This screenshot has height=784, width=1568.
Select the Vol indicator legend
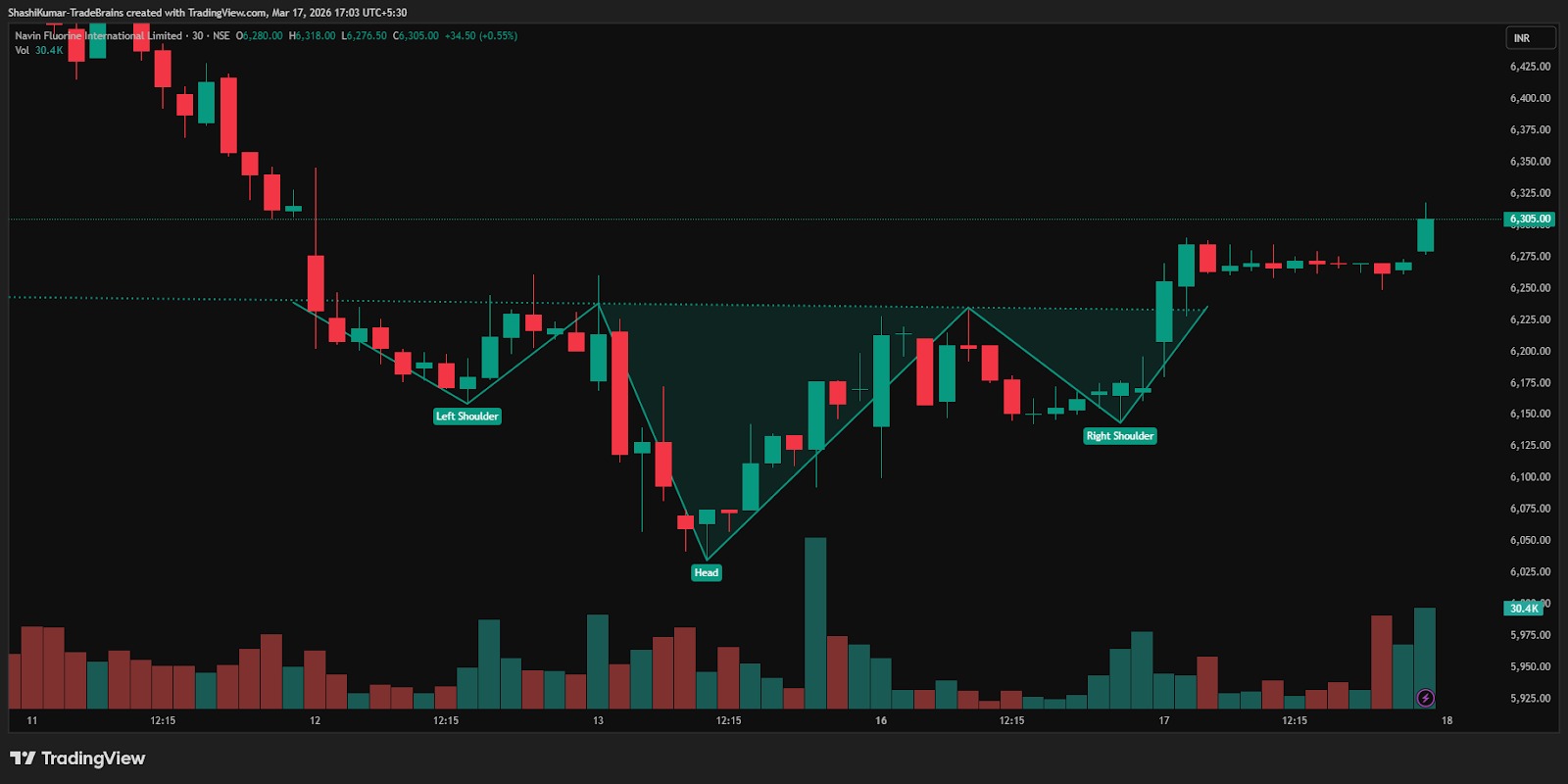(x=22, y=50)
